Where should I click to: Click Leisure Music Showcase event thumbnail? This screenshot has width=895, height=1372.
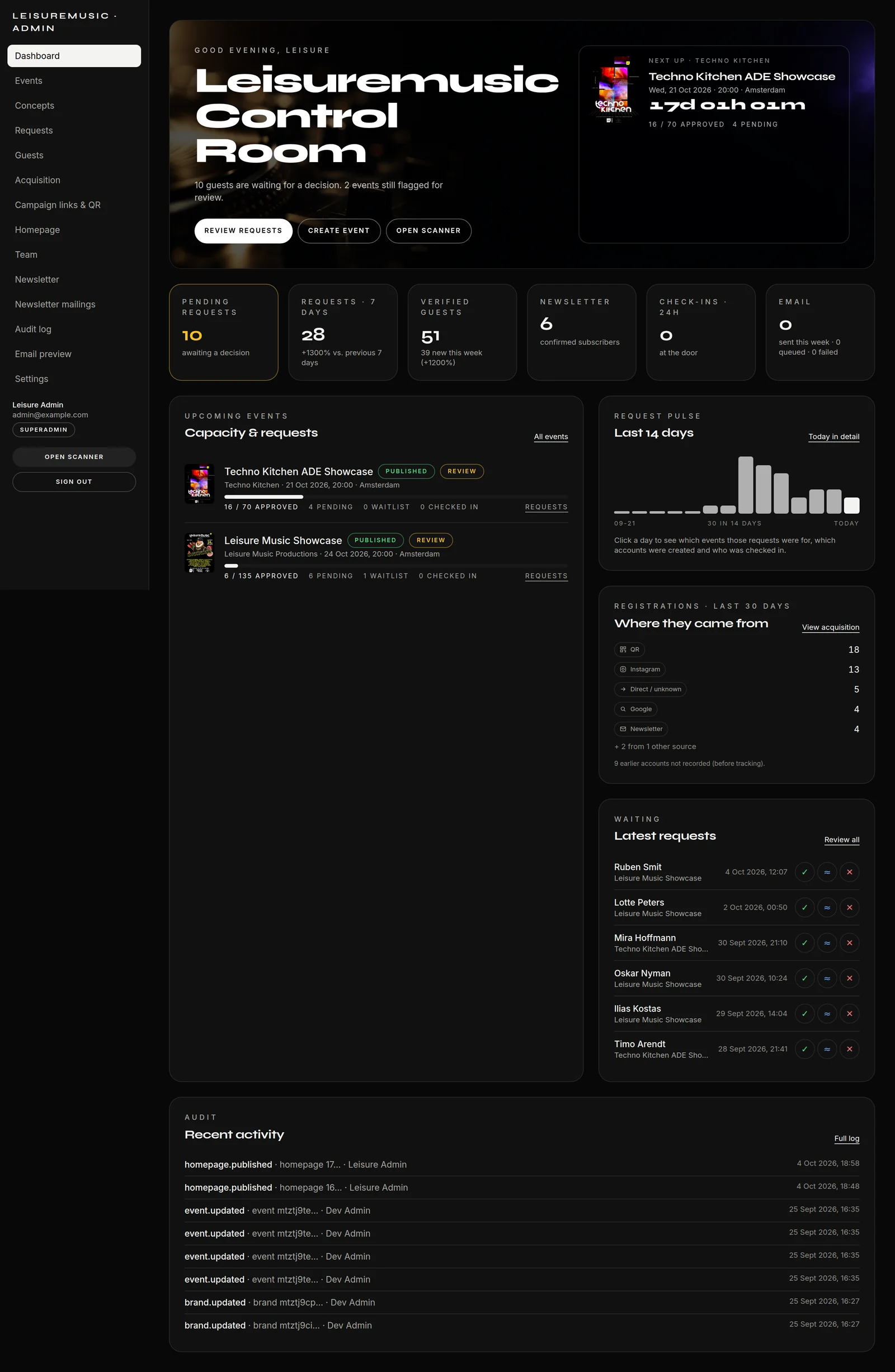tap(200, 553)
